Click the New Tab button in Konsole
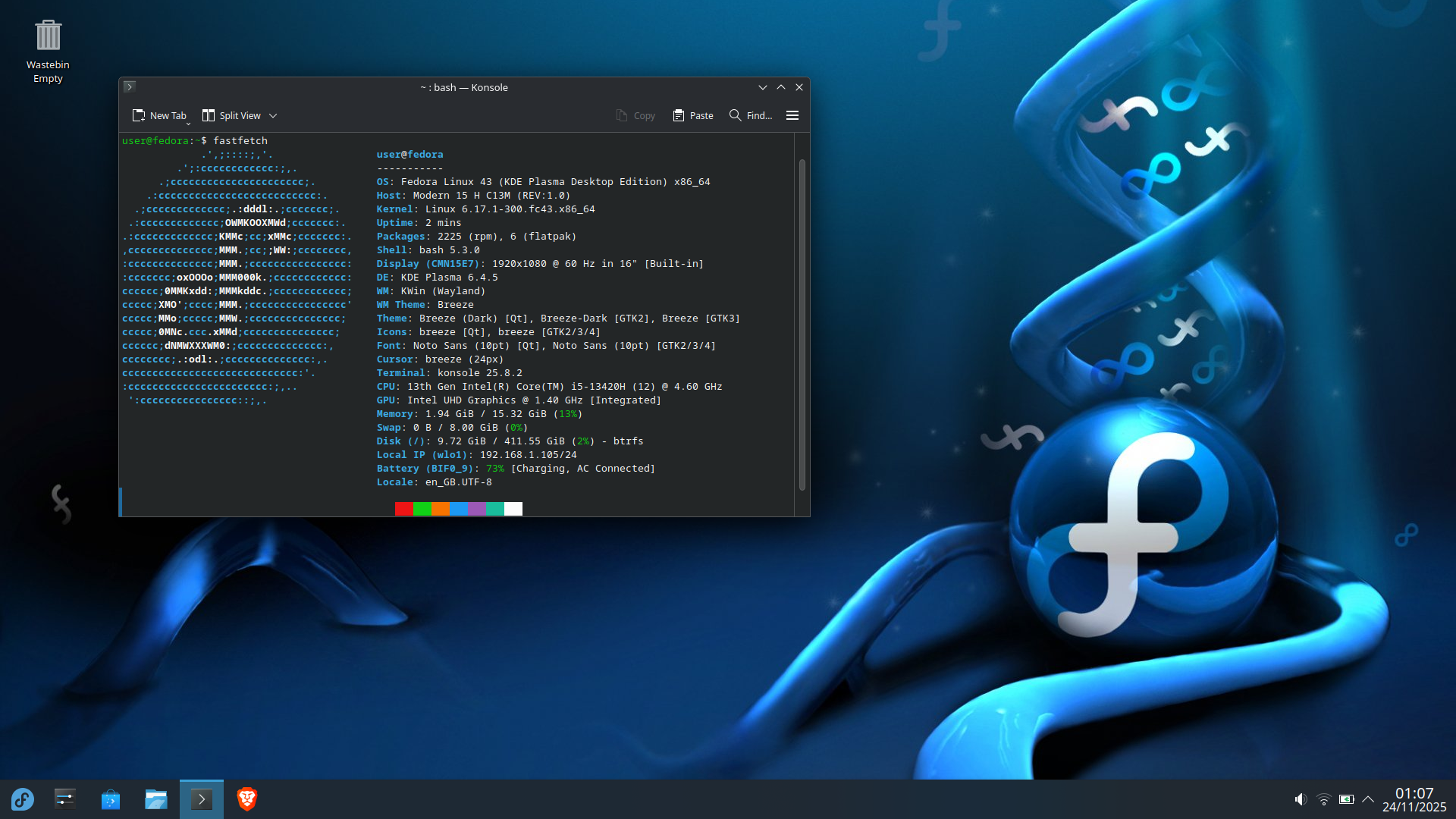Viewport: 1456px width, 819px height. coord(159,115)
